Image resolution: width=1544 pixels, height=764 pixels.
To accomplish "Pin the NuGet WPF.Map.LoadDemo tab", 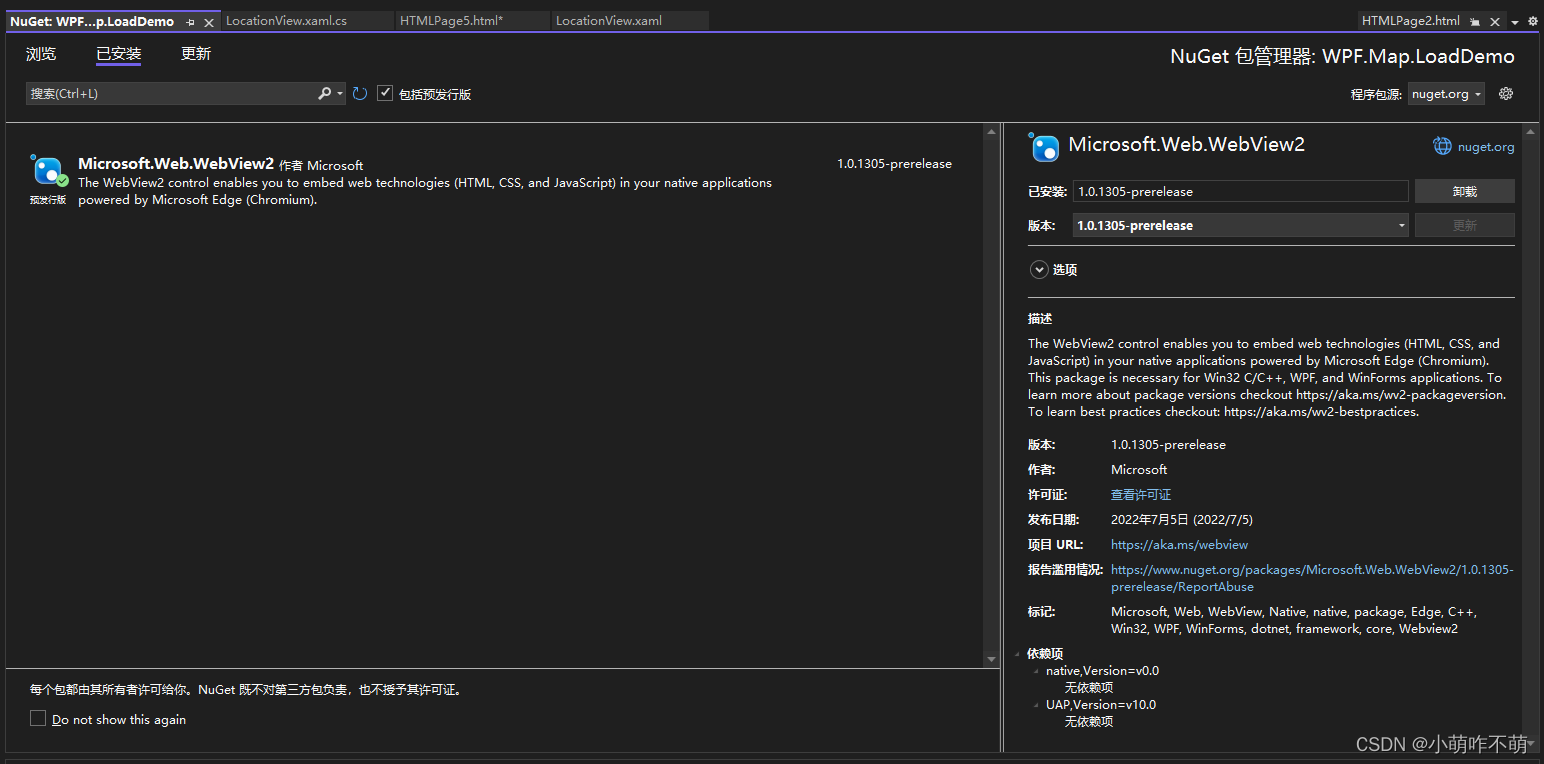I will click(191, 22).
